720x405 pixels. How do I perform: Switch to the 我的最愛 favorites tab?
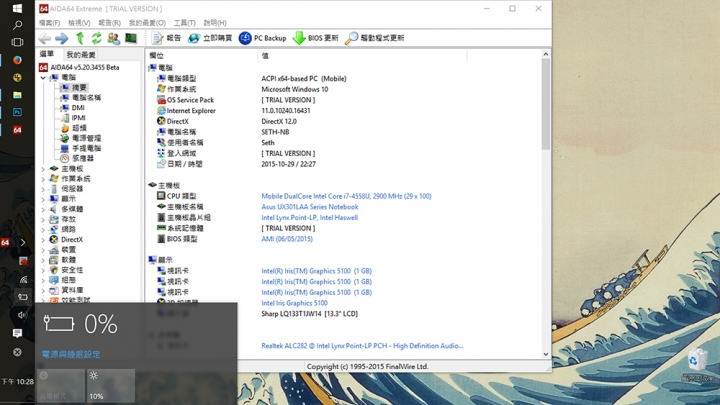pos(81,55)
